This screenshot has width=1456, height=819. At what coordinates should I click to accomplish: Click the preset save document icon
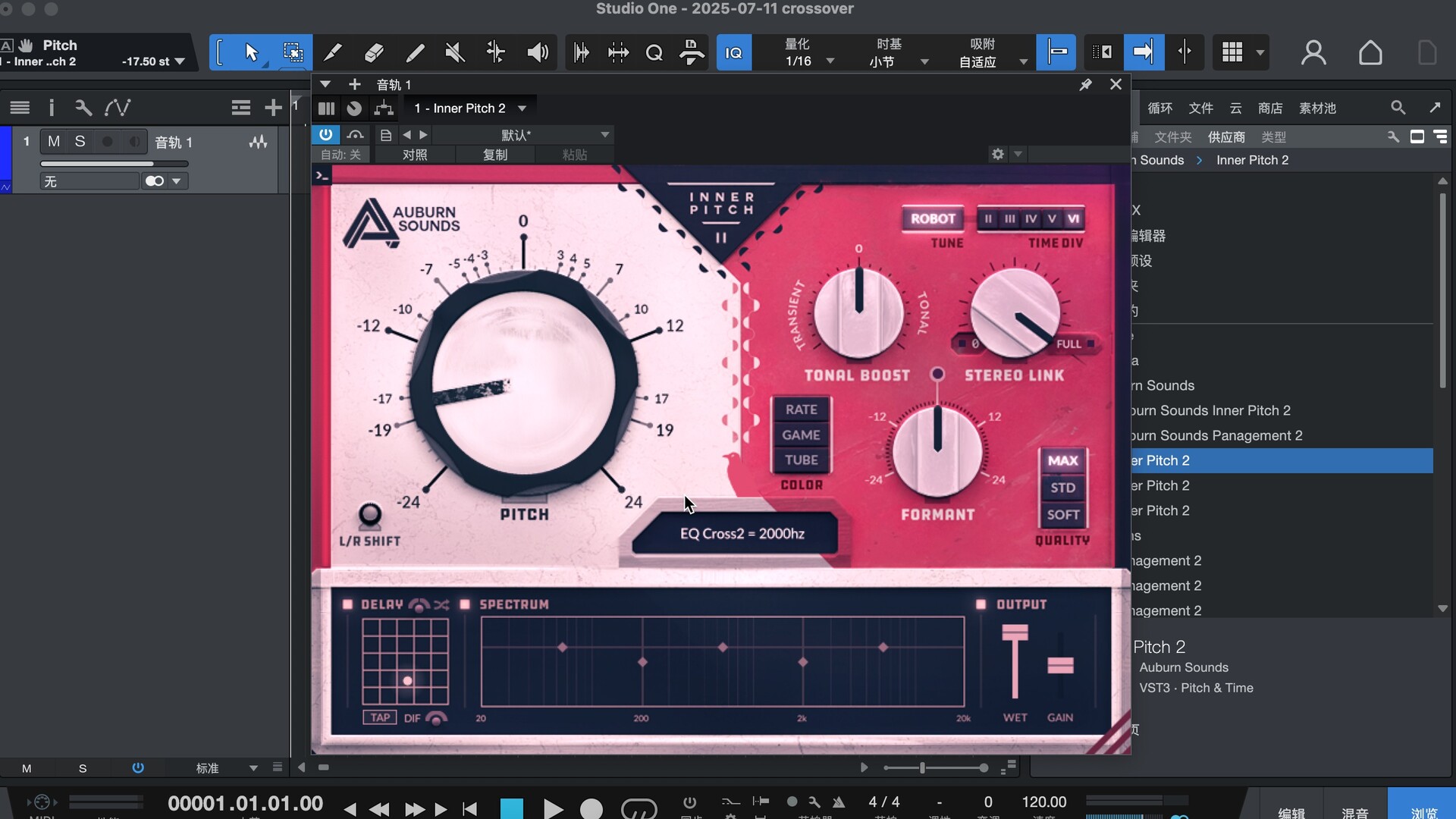(x=386, y=135)
